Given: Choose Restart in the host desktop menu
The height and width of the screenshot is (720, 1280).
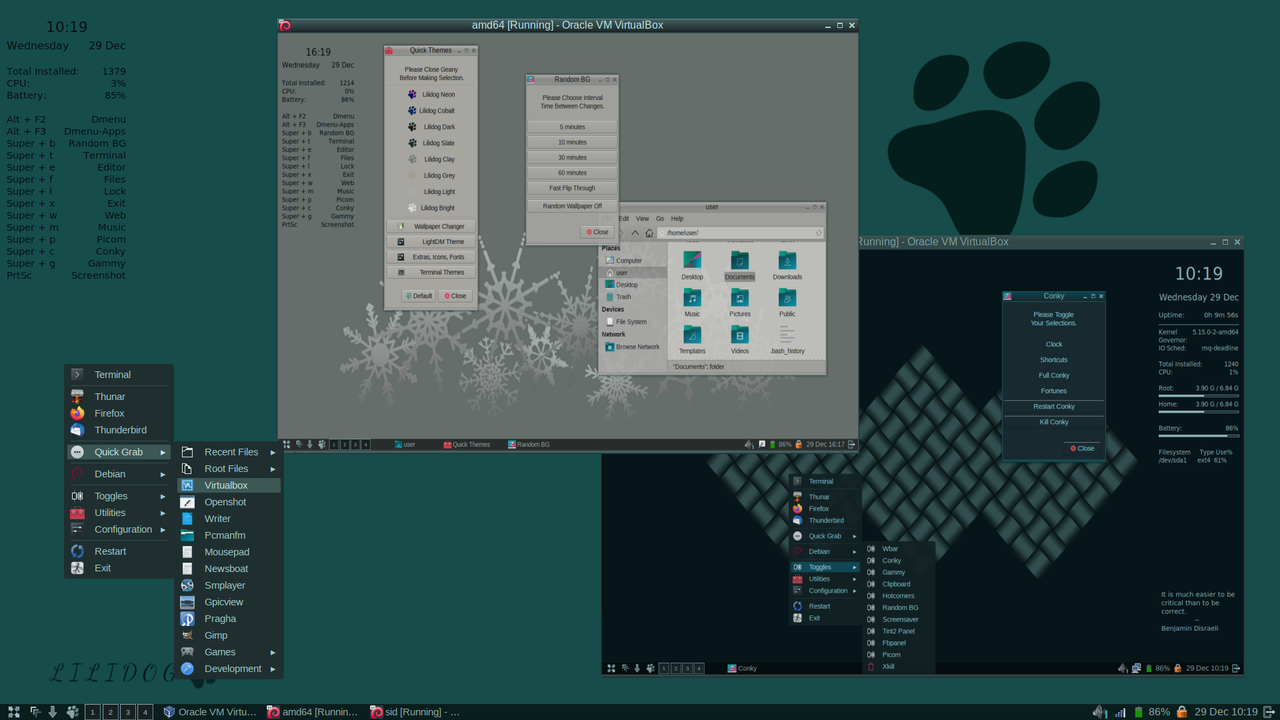Looking at the screenshot, I should [119, 551].
